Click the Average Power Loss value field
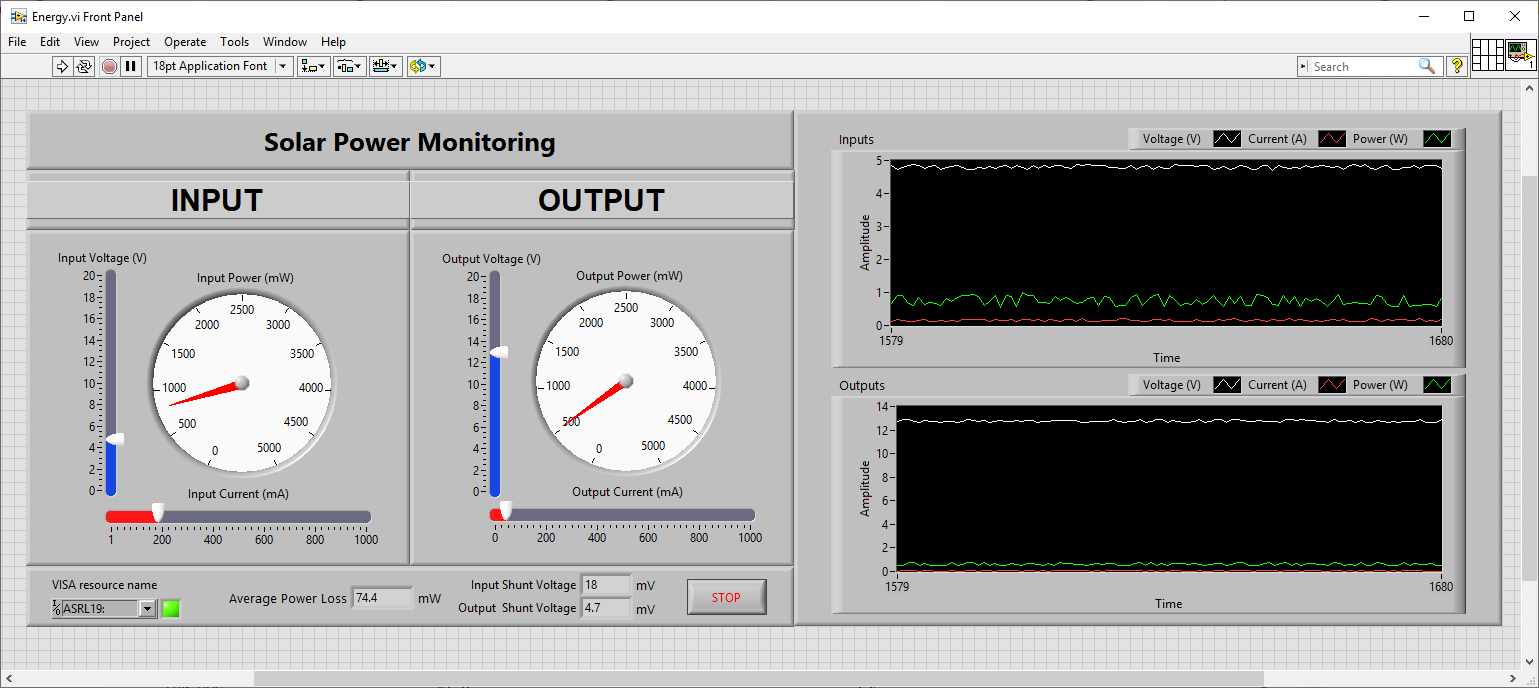This screenshot has width=1539, height=688. [x=382, y=598]
